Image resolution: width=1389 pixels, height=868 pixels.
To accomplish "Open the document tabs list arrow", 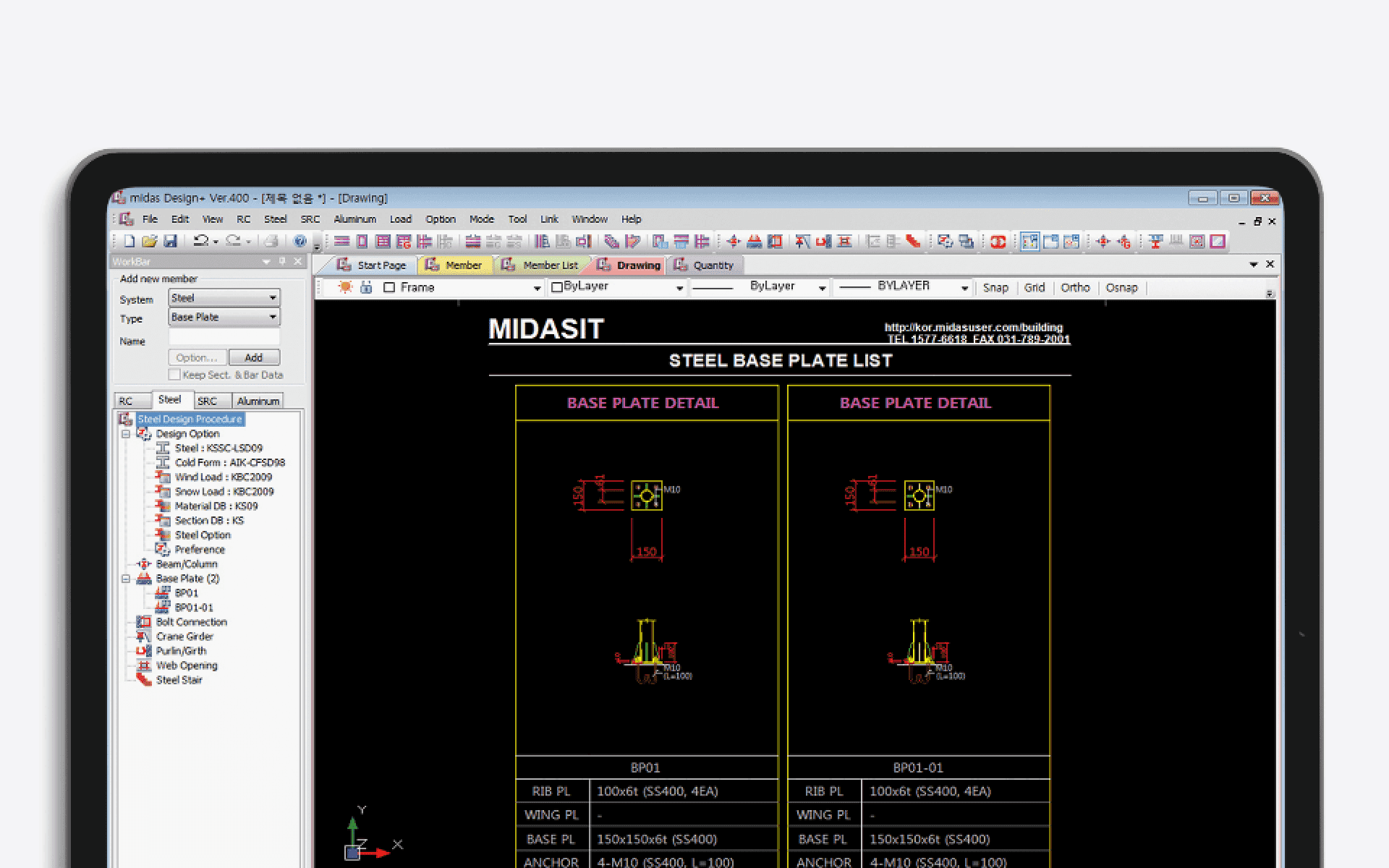I will [1254, 265].
